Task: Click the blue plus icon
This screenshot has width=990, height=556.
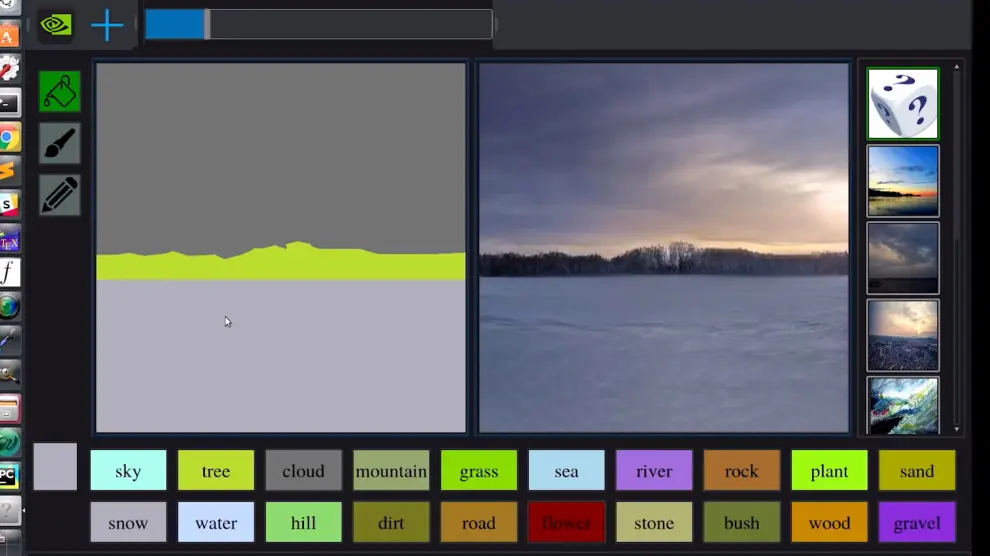Action: pyautogui.click(x=107, y=25)
